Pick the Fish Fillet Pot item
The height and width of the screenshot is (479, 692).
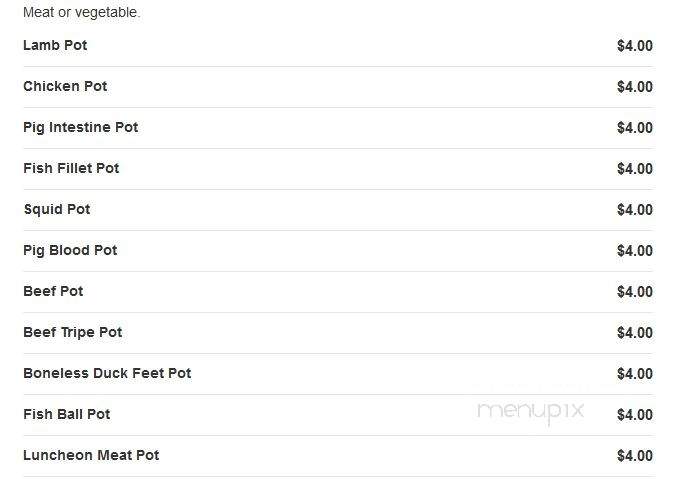click(71, 168)
